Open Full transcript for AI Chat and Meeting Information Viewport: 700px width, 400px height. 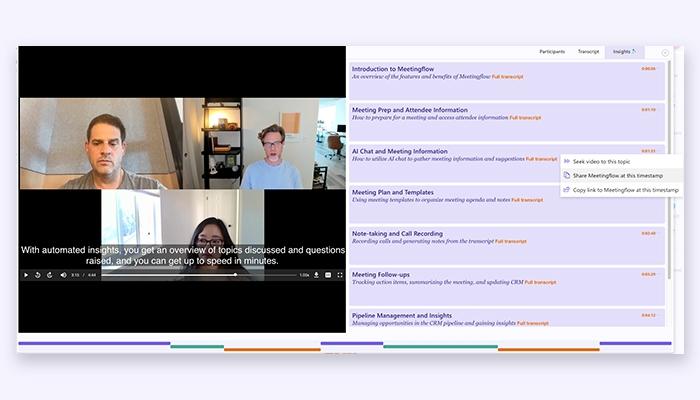tap(541, 159)
